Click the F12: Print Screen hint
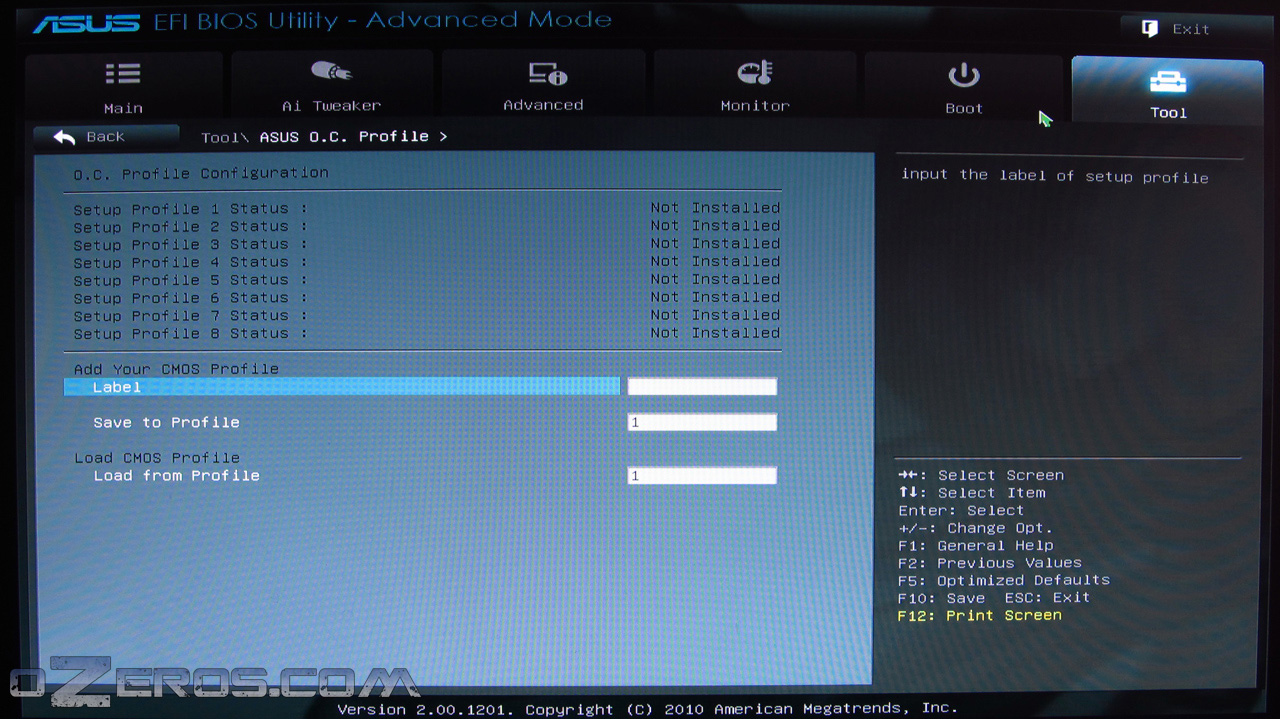Viewport: 1280px width, 719px height. tap(979, 616)
